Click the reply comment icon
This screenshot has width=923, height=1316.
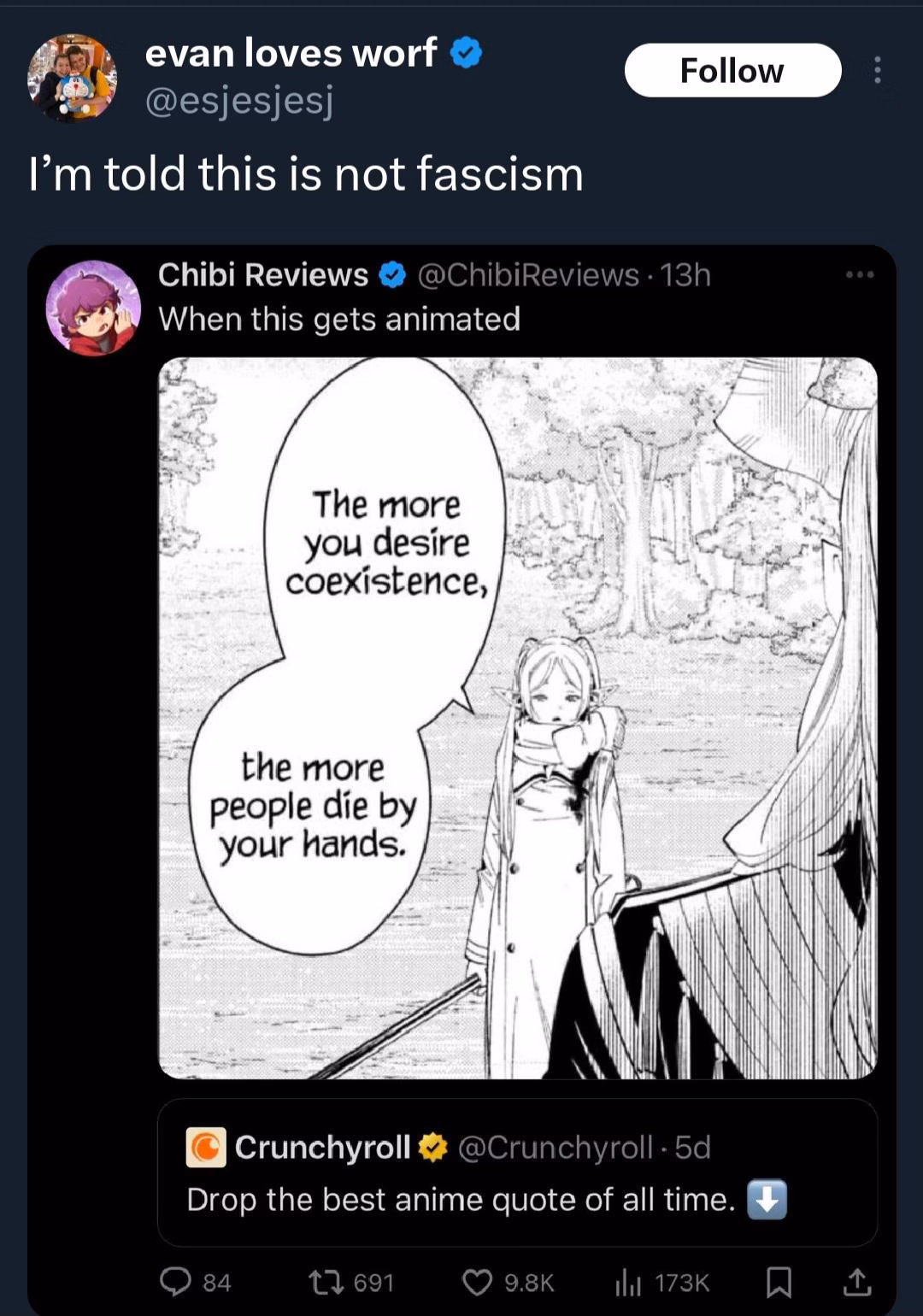[176, 1282]
